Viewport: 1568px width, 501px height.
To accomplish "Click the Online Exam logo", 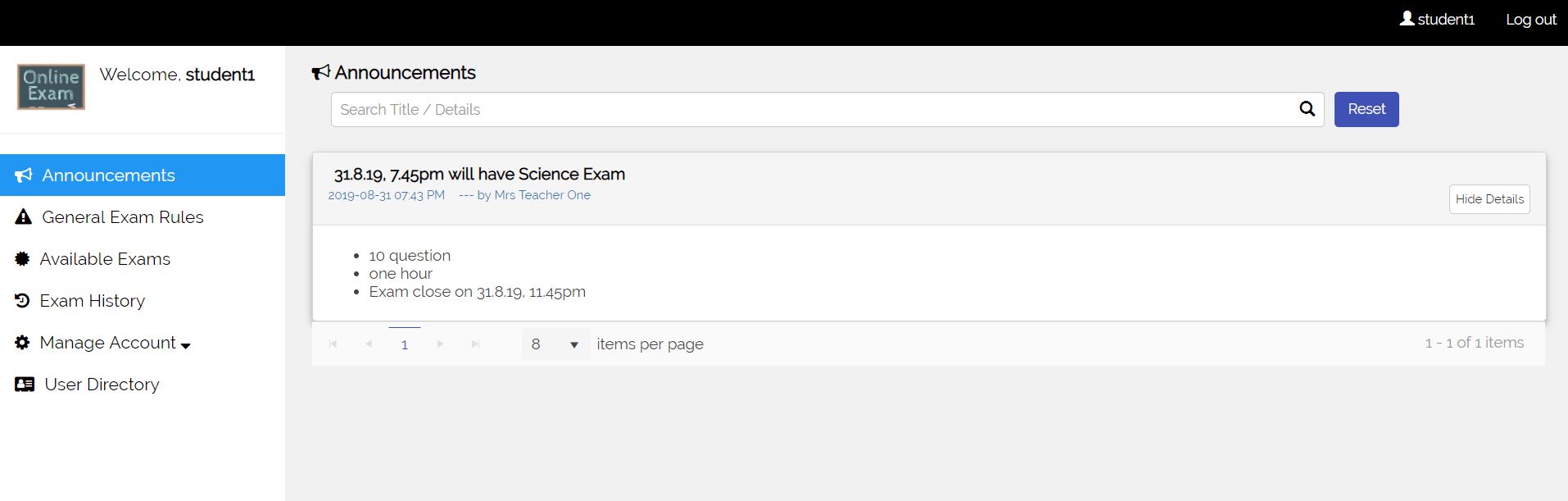I will pyautogui.click(x=51, y=87).
